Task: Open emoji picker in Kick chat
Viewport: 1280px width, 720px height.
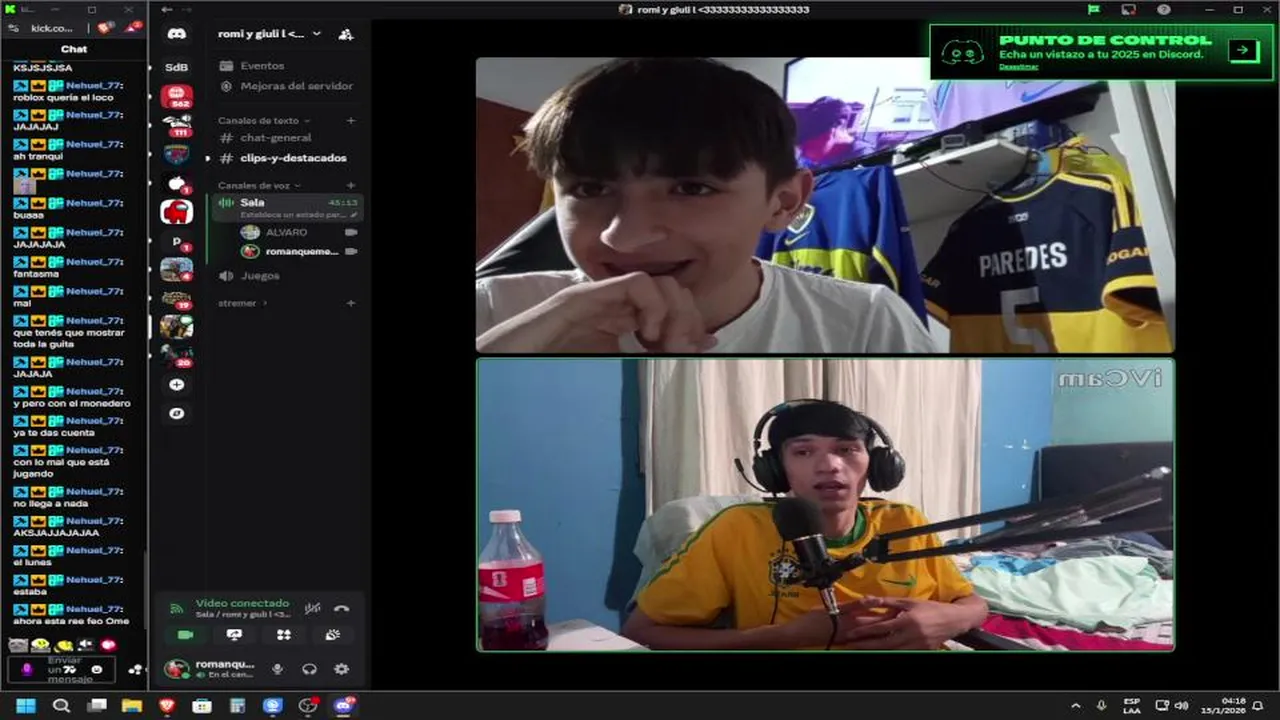Action: click(97, 669)
